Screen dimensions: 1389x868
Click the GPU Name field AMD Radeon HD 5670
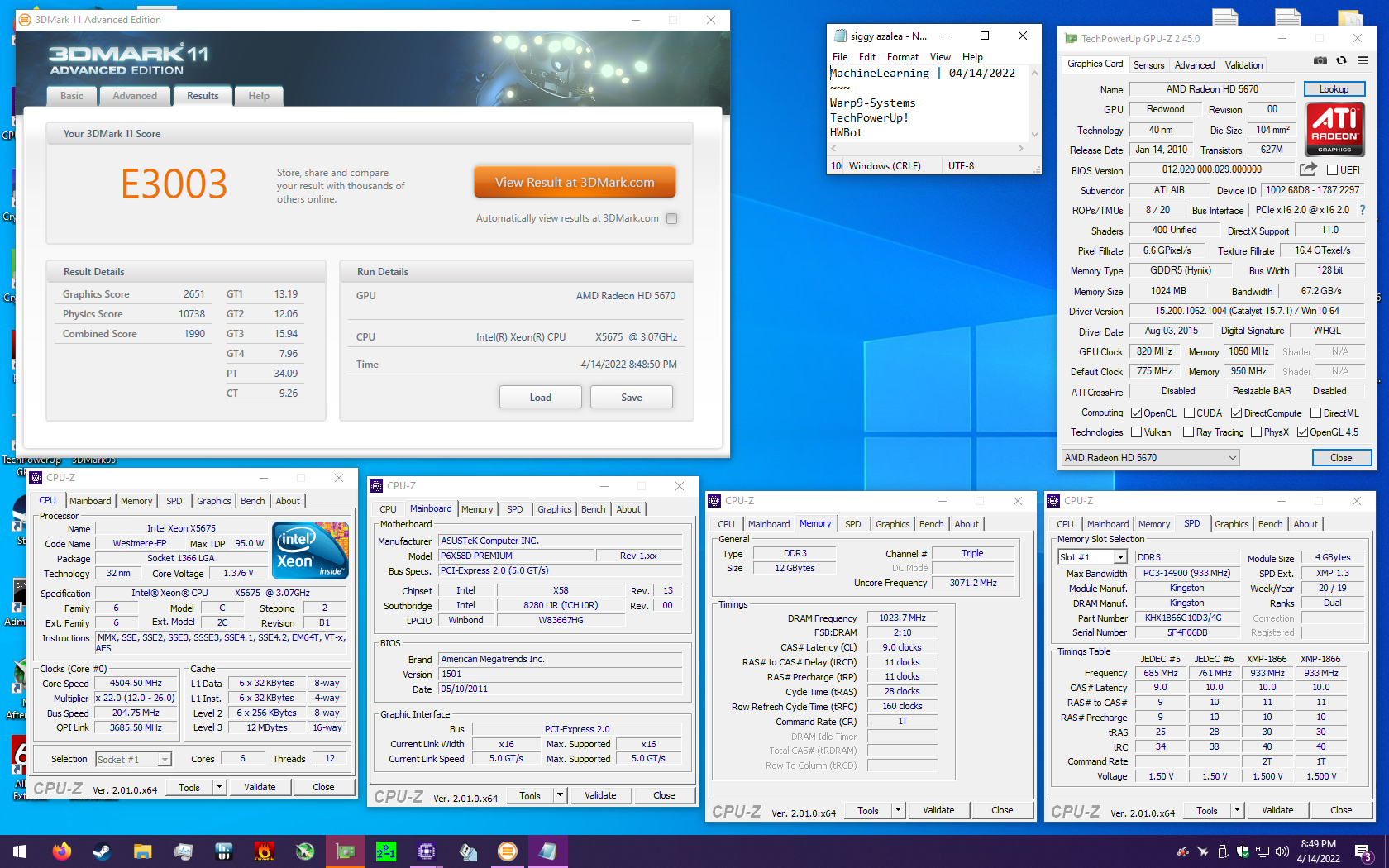point(1212,89)
